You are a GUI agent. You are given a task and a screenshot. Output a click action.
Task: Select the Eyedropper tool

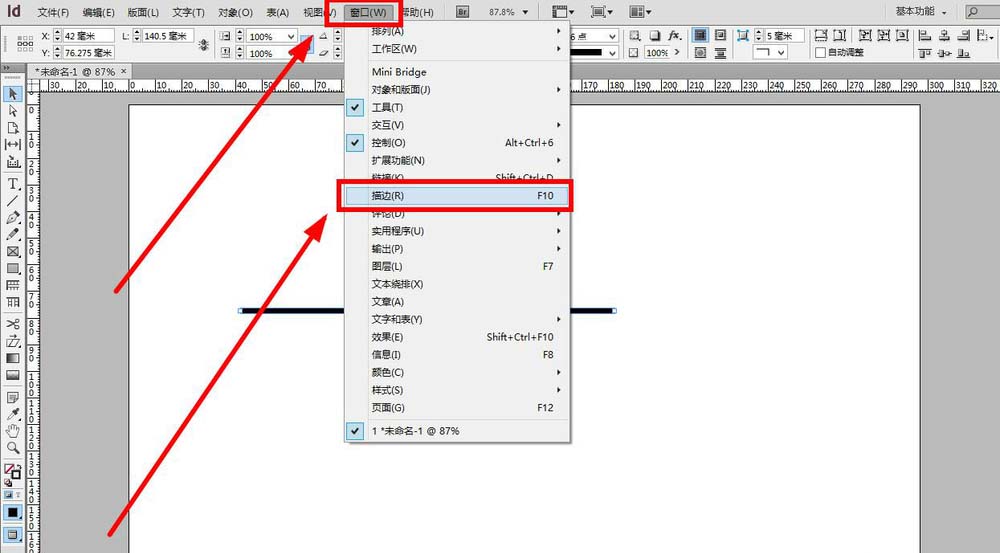pos(13,414)
